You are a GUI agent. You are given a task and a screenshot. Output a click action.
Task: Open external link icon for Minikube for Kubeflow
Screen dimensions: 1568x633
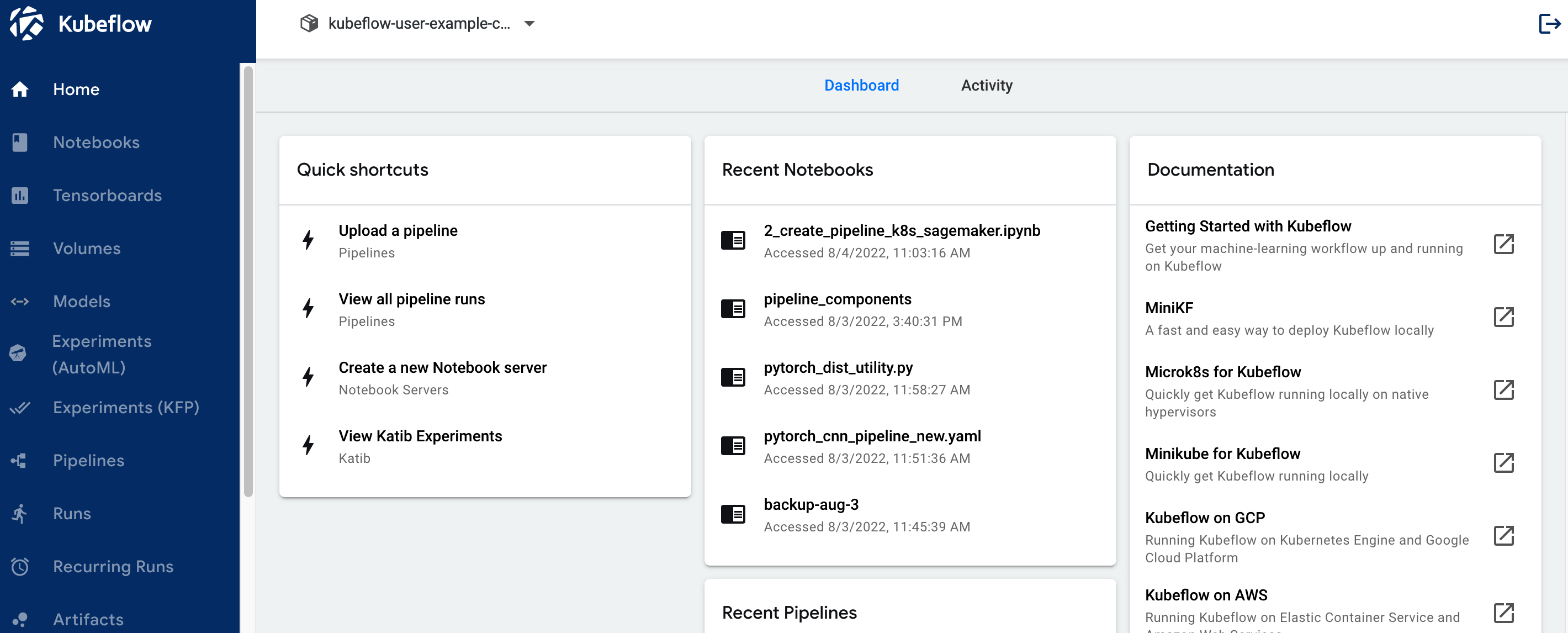[x=1503, y=462]
